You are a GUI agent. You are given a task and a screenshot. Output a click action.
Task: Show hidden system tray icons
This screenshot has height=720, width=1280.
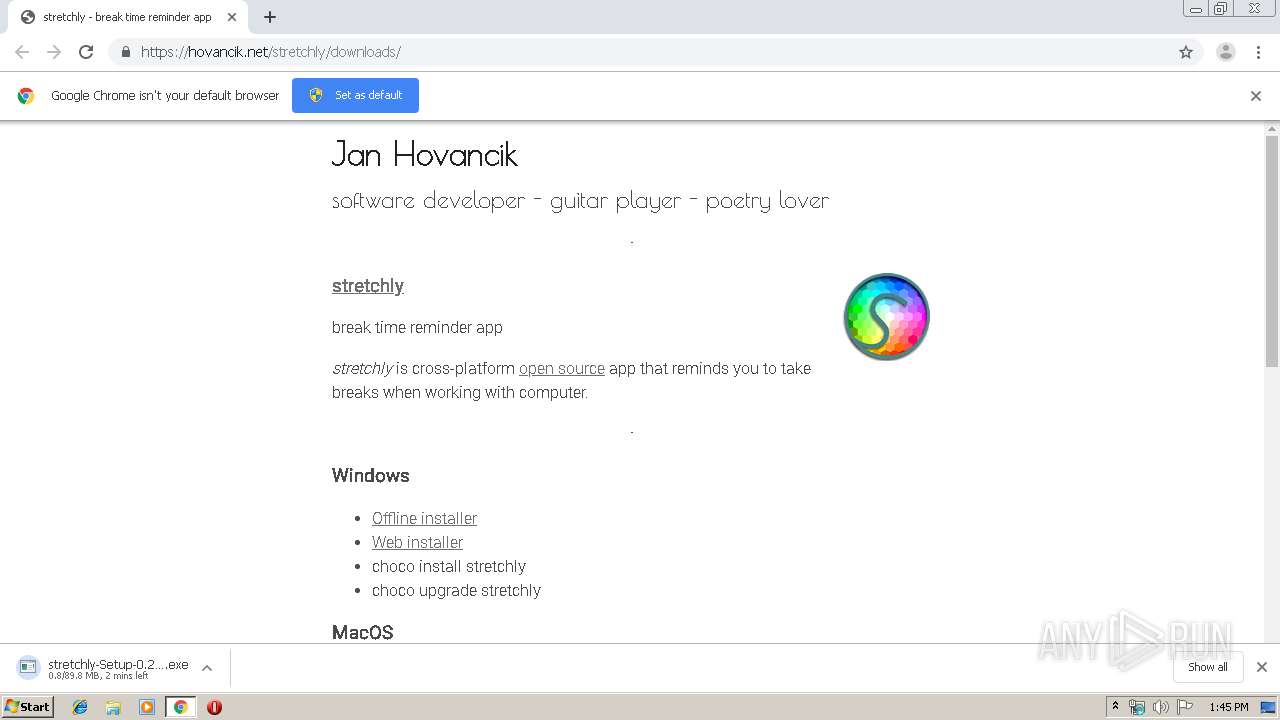point(1115,706)
